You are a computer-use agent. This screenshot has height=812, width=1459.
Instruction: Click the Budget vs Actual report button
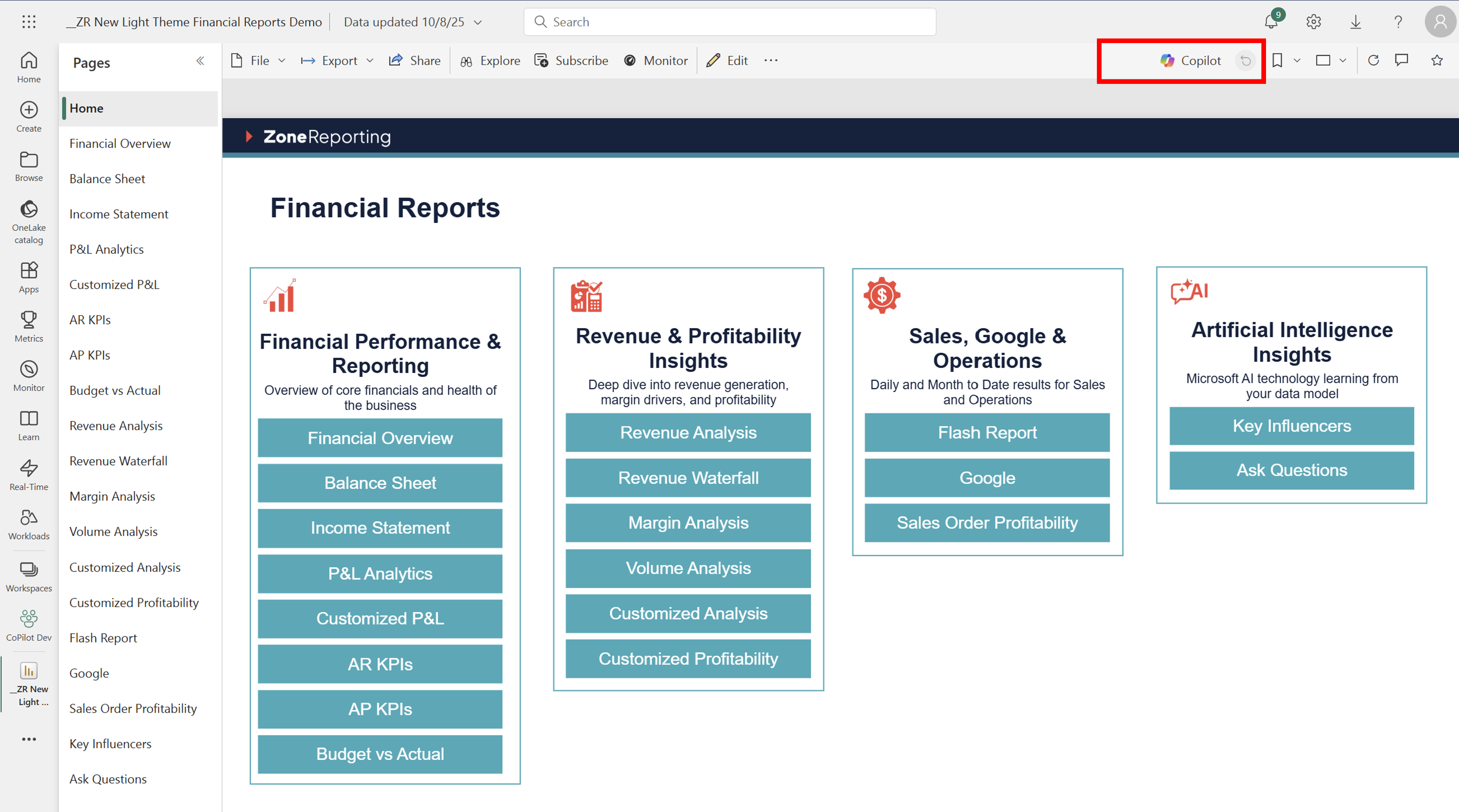pos(380,754)
